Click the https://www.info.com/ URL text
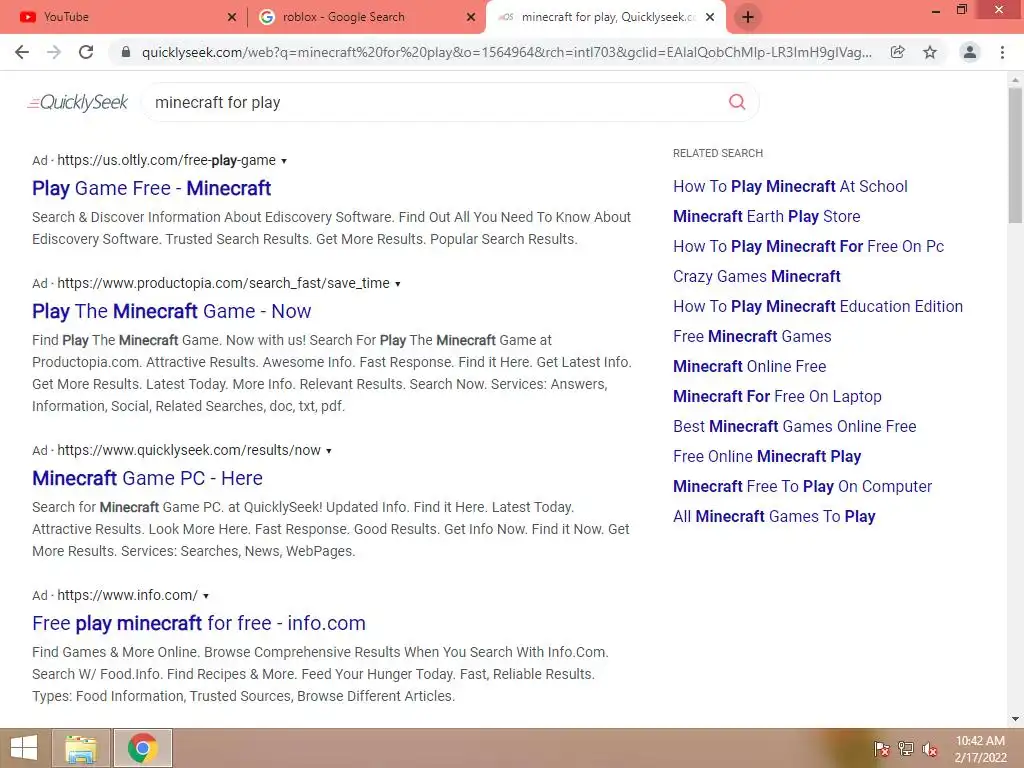This screenshot has height=768, width=1024. (x=127, y=595)
